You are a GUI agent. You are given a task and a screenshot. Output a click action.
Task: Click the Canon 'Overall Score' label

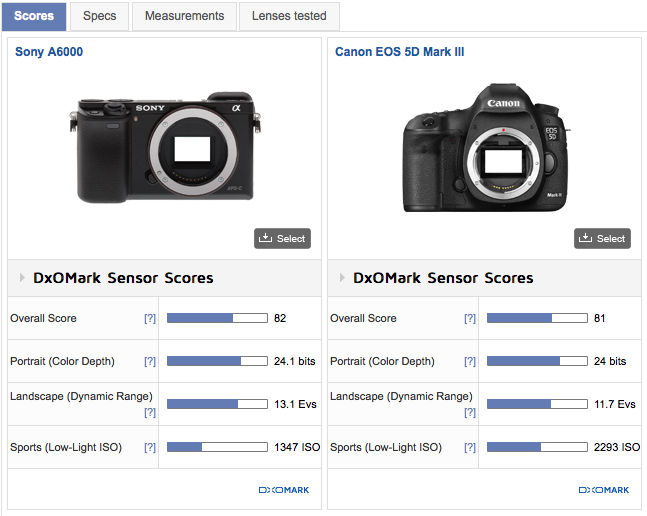[x=363, y=318]
